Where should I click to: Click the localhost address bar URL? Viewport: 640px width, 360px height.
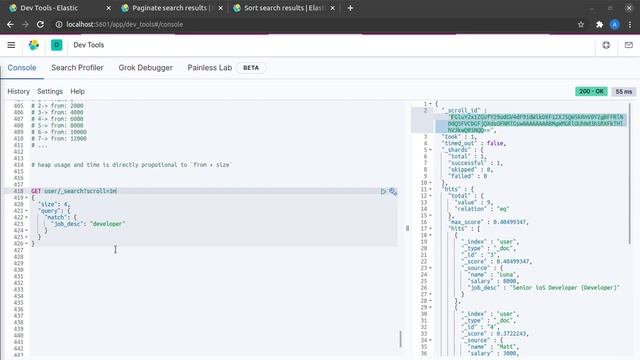point(124,24)
